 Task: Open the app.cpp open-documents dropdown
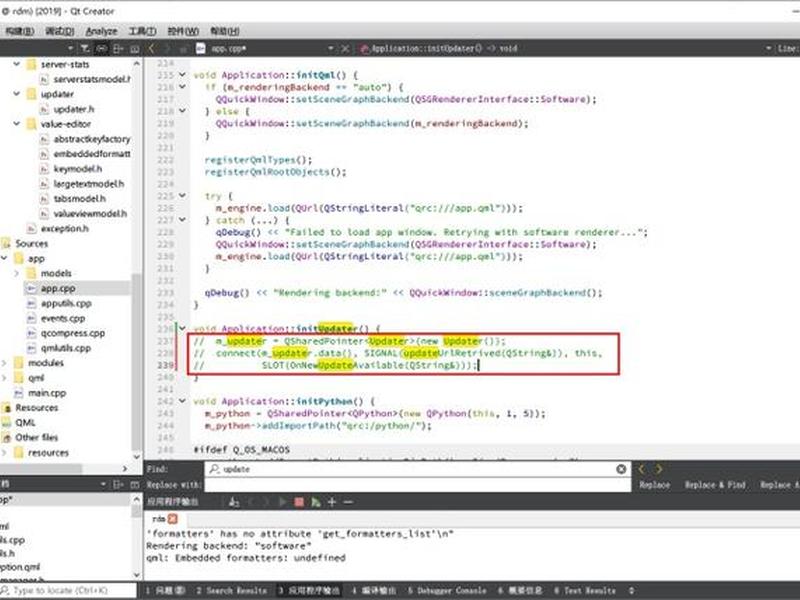coord(331,48)
